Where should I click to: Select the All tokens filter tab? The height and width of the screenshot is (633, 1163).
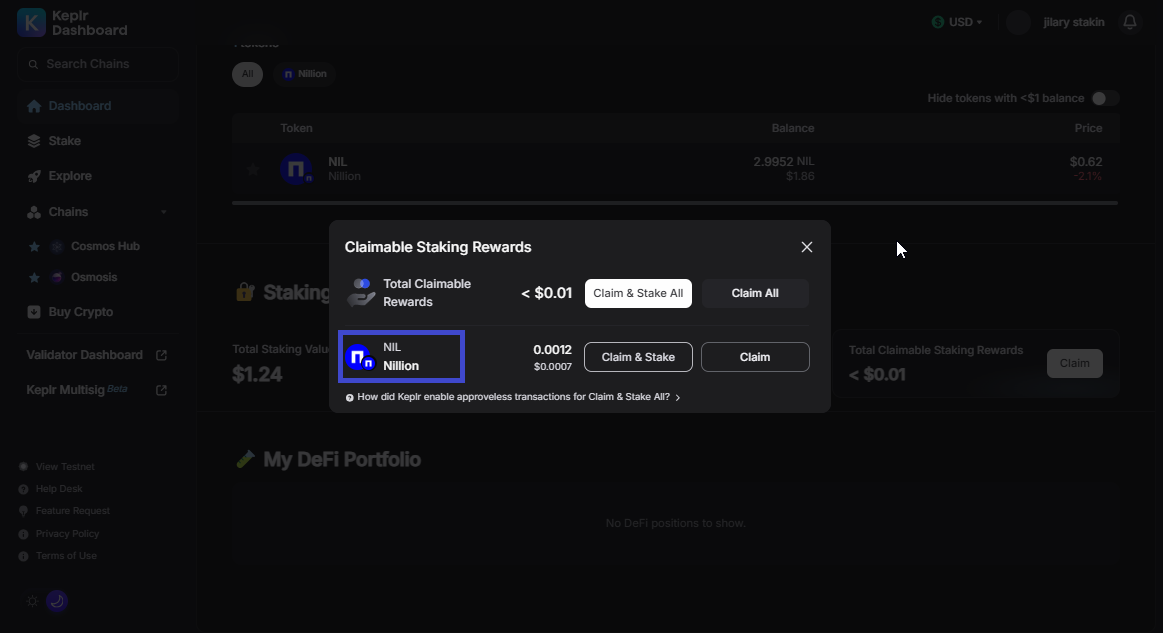(247, 73)
